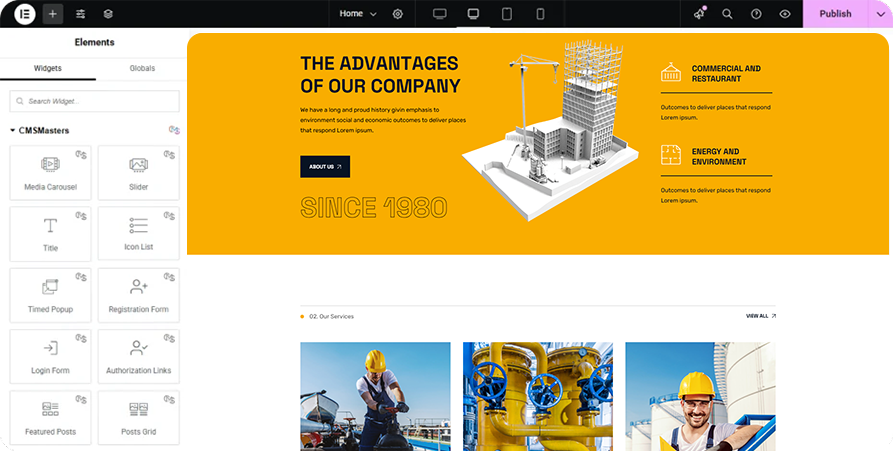Switch to mobile view icon
The image size is (893, 451).
click(x=540, y=14)
